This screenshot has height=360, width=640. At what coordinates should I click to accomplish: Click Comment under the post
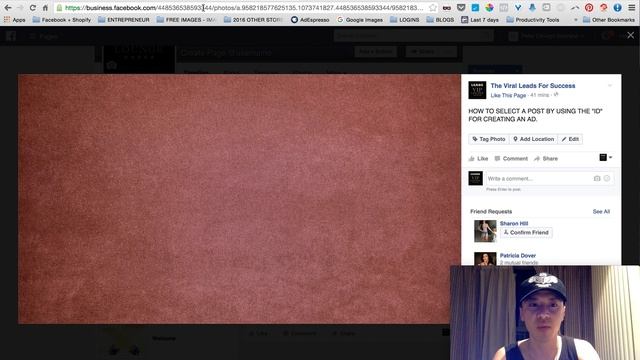pos(511,158)
